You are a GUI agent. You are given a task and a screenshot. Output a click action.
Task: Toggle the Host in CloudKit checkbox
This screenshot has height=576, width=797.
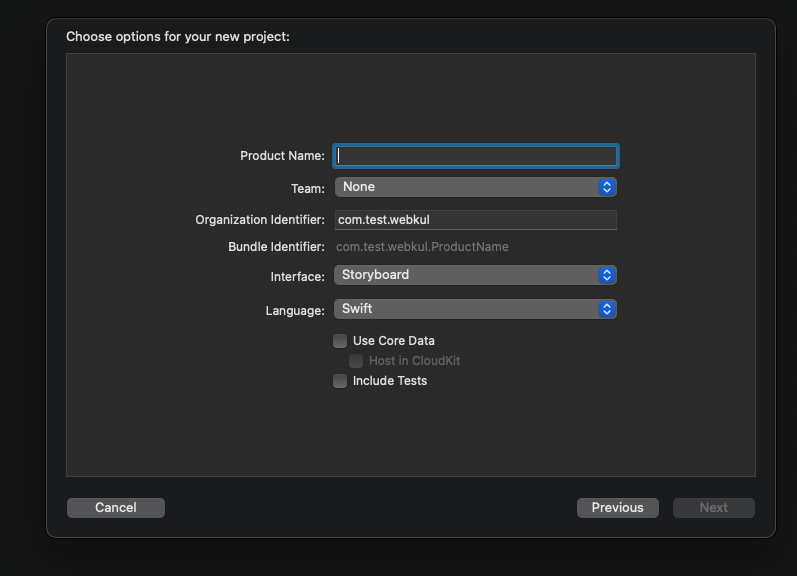click(x=356, y=361)
